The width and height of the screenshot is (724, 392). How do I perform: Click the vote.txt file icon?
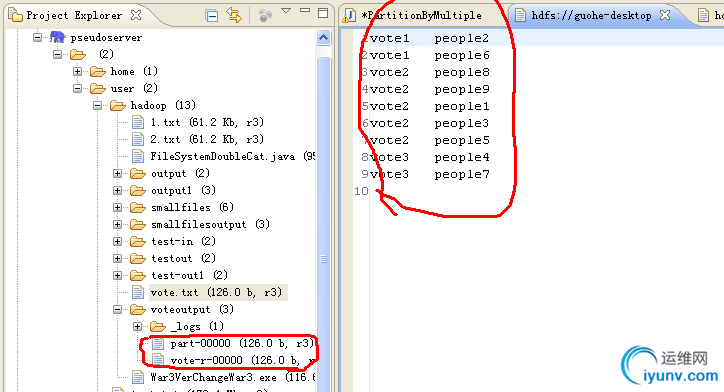138,292
